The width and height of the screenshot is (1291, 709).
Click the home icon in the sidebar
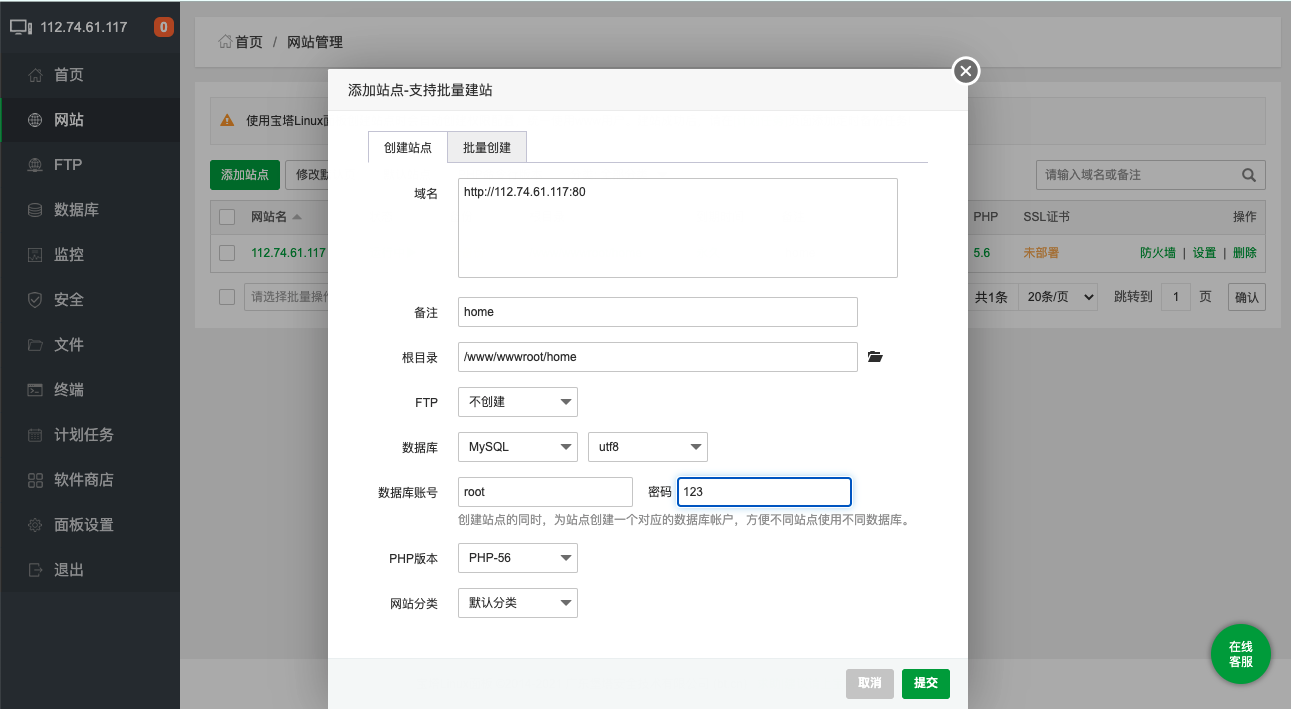[35, 75]
